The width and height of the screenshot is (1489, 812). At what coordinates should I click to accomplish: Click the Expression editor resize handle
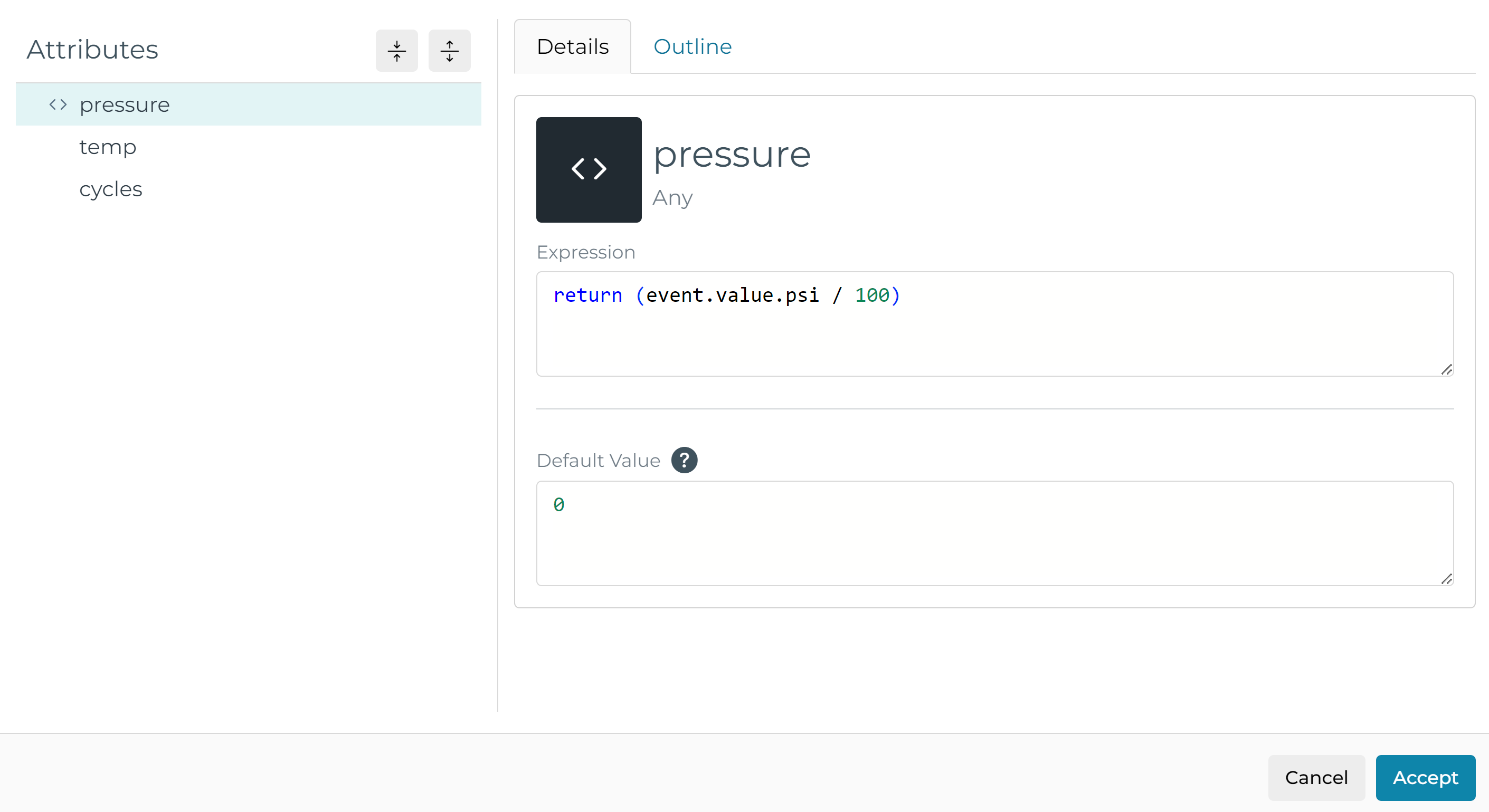pyautogui.click(x=1446, y=369)
